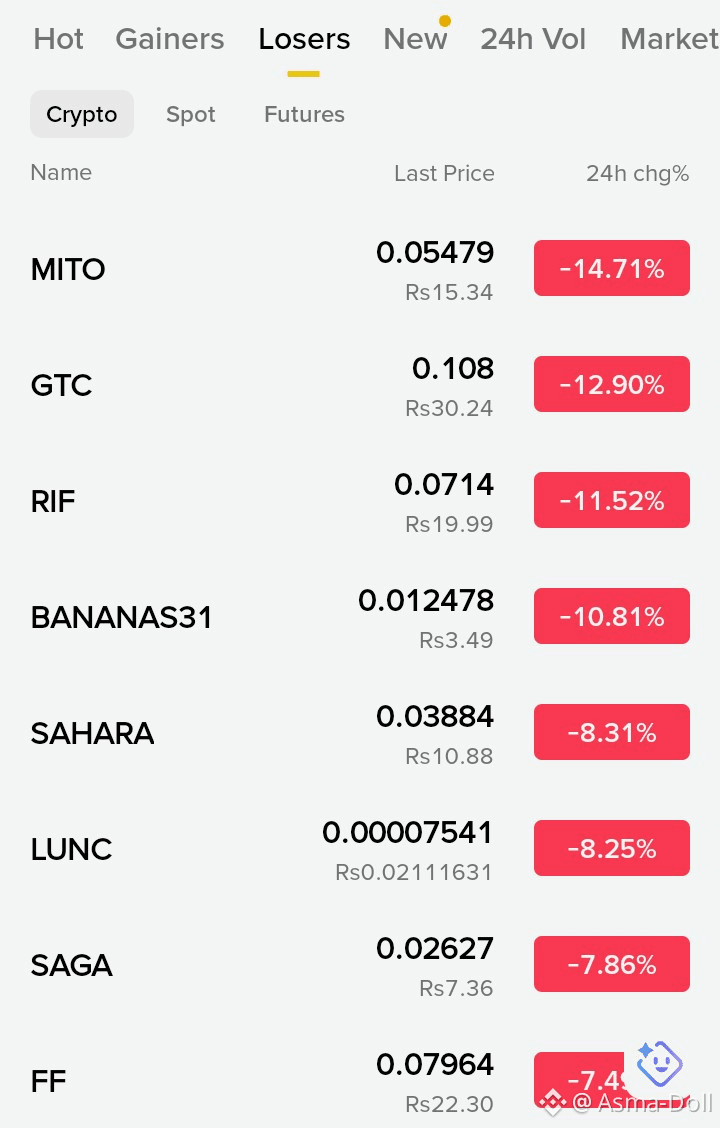Open the BANANAS31 coin row
The height and width of the screenshot is (1128, 720).
tap(360, 617)
